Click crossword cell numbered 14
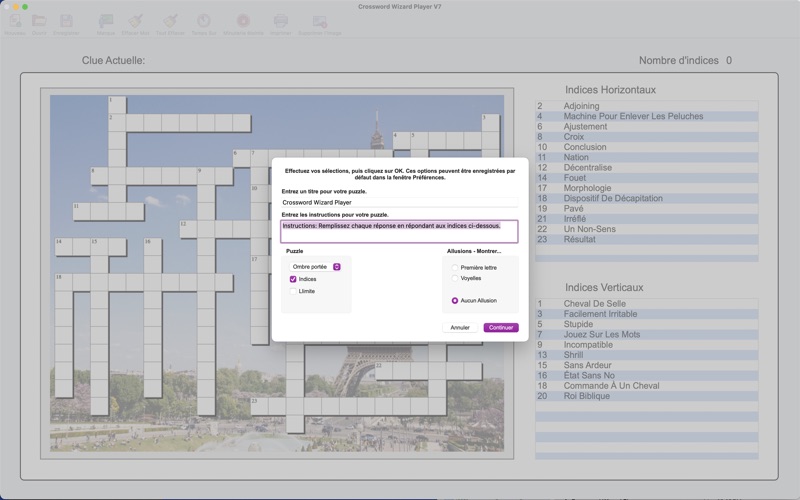Screen dimensions: 800x500 point(64,247)
